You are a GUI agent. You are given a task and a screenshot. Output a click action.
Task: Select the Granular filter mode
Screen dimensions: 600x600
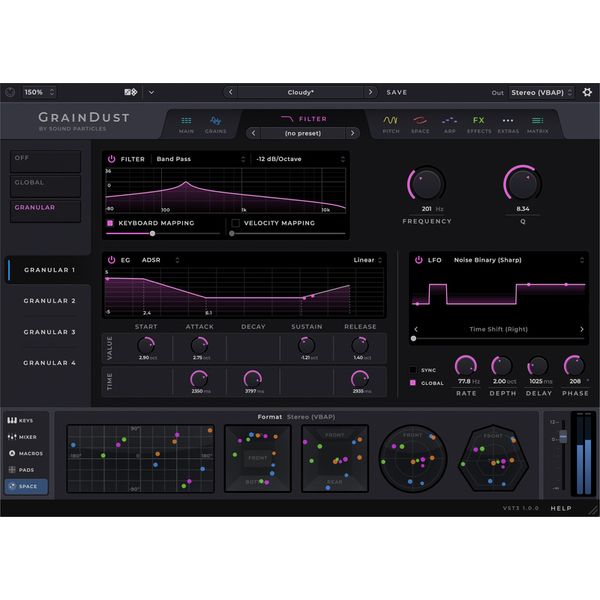45,211
